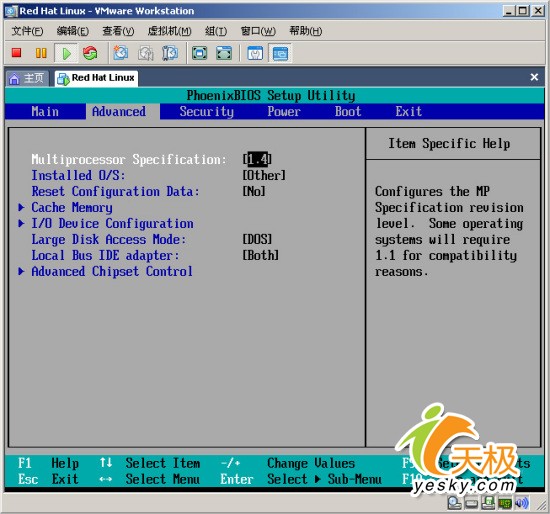The width and height of the screenshot is (550, 514).
Task: Open the Snapshot Manager toolbar icon
Action: tap(170, 53)
